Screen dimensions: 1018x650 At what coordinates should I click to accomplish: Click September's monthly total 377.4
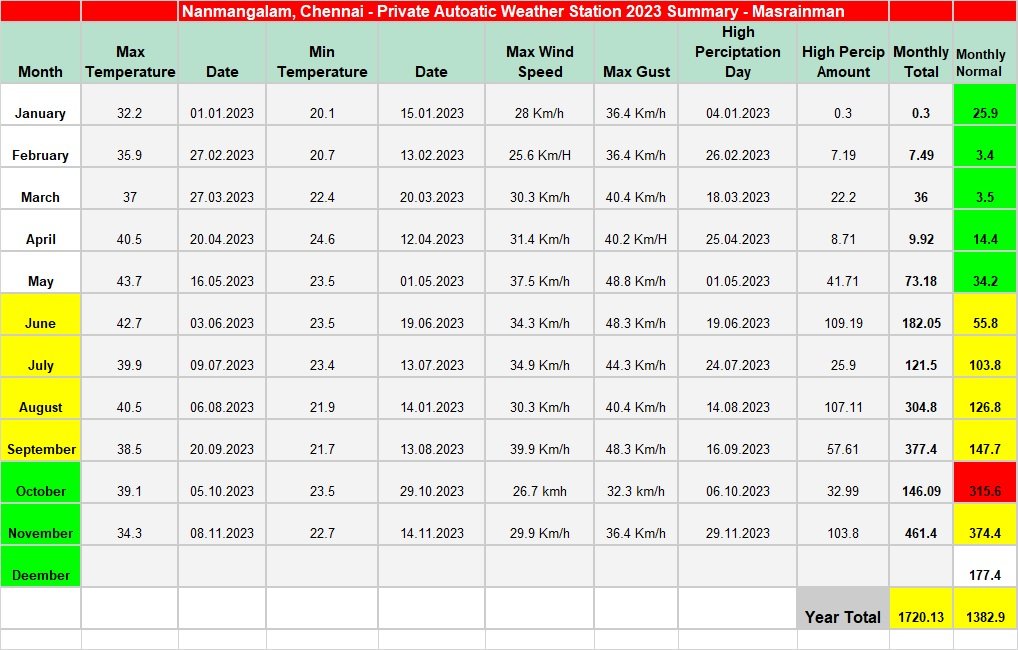tap(921, 440)
